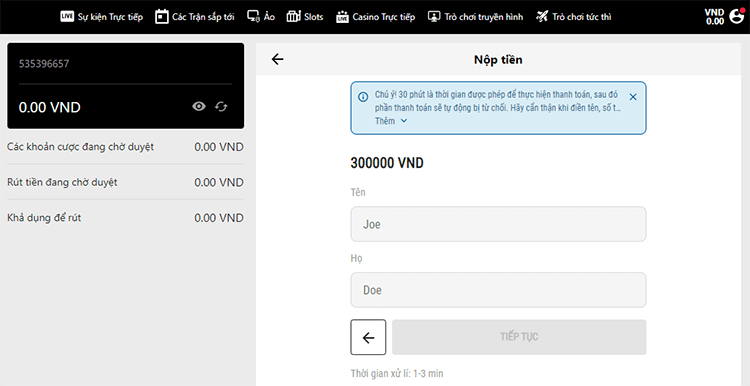Click the Nộp tiền page title
Screen dimensions: 750x386
pyautogui.click(x=498, y=60)
